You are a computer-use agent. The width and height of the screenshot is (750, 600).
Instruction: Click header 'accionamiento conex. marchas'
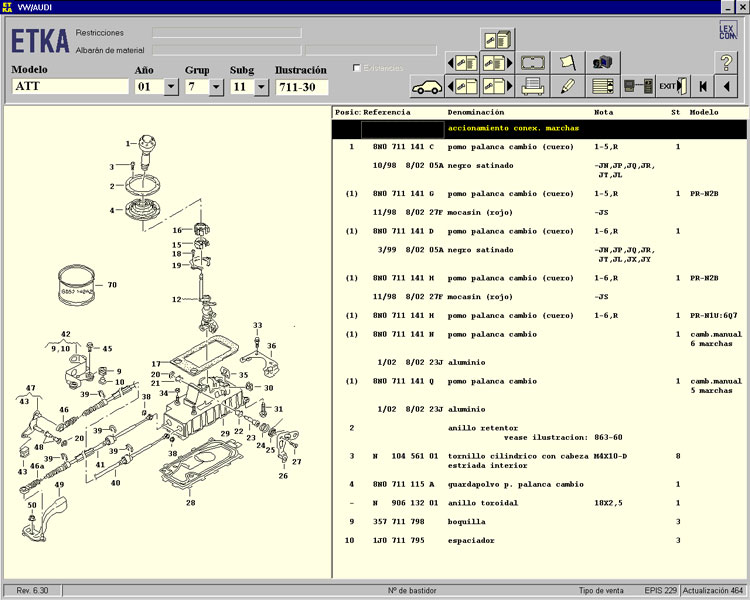[513, 128]
